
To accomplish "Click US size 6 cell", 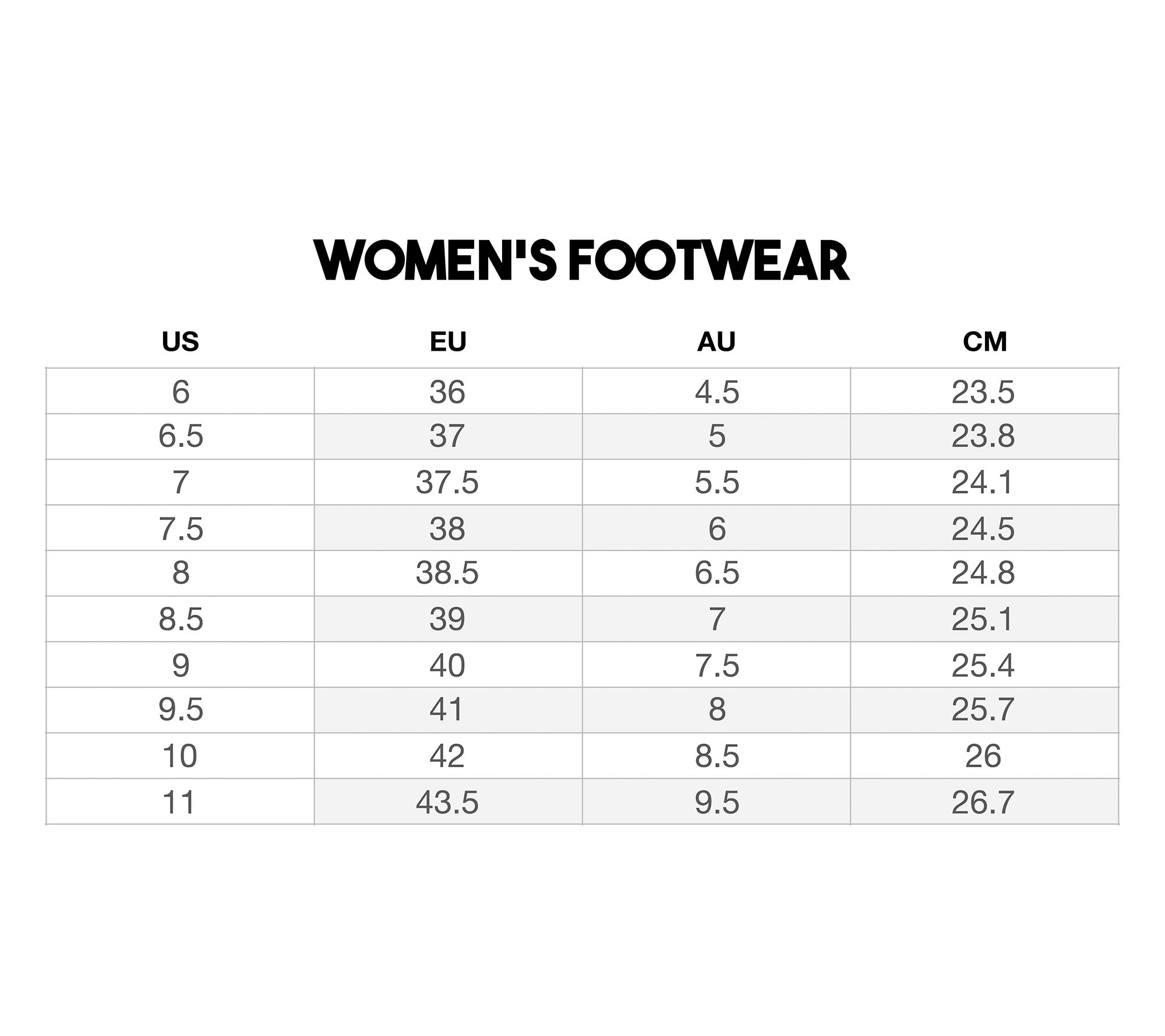I will click(181, 391).
